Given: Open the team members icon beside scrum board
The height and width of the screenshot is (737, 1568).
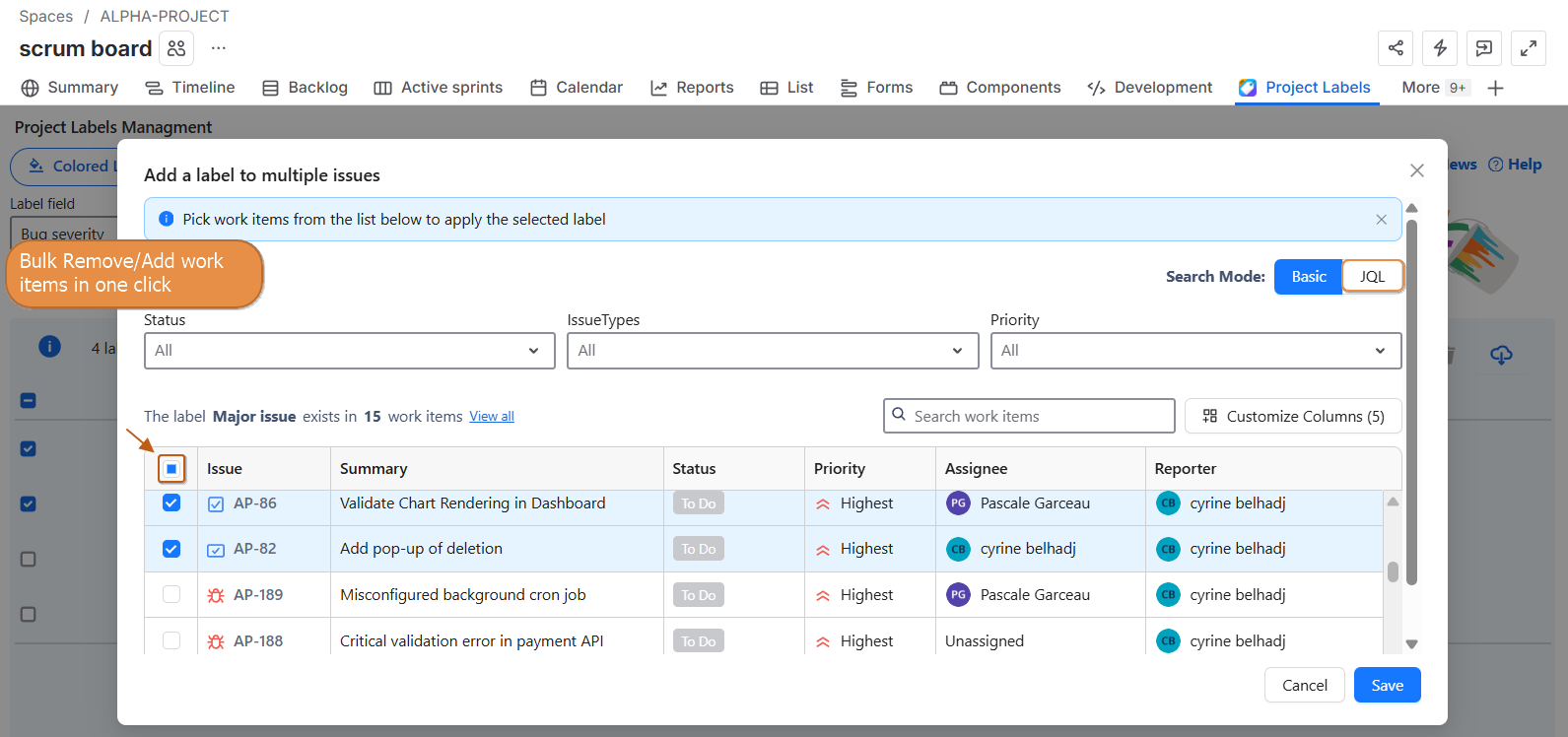Looking at the screenshot, I should point(176,48).
